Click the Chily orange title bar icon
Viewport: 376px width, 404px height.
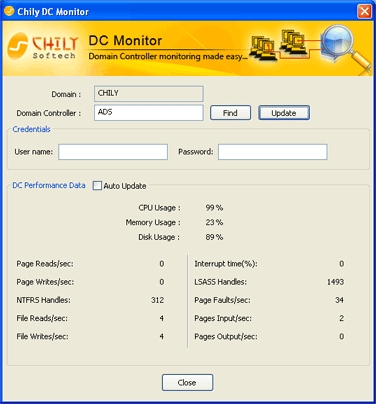coord(9,11)
